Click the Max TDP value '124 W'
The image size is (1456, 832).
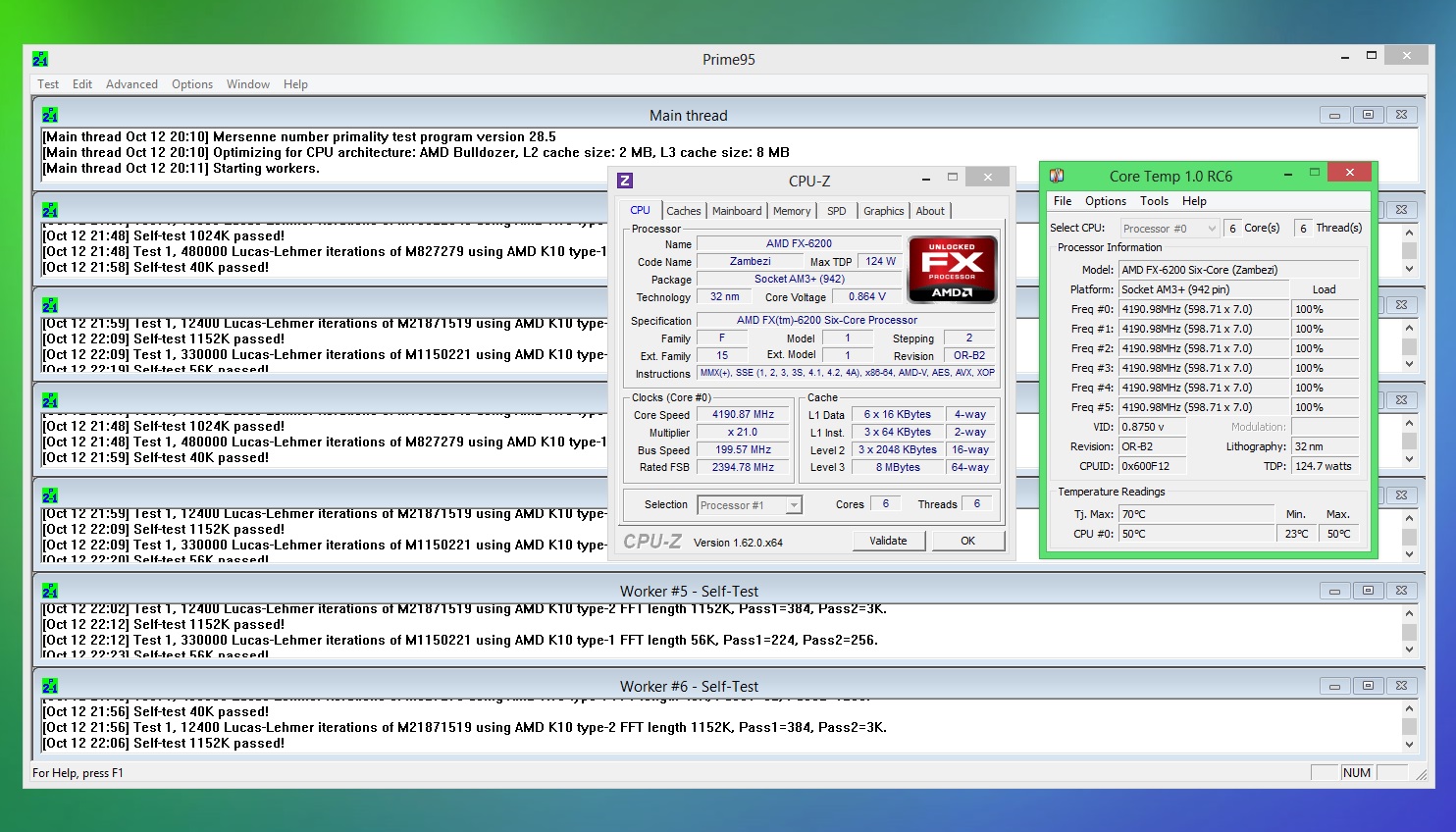click(x=881, y=261)
